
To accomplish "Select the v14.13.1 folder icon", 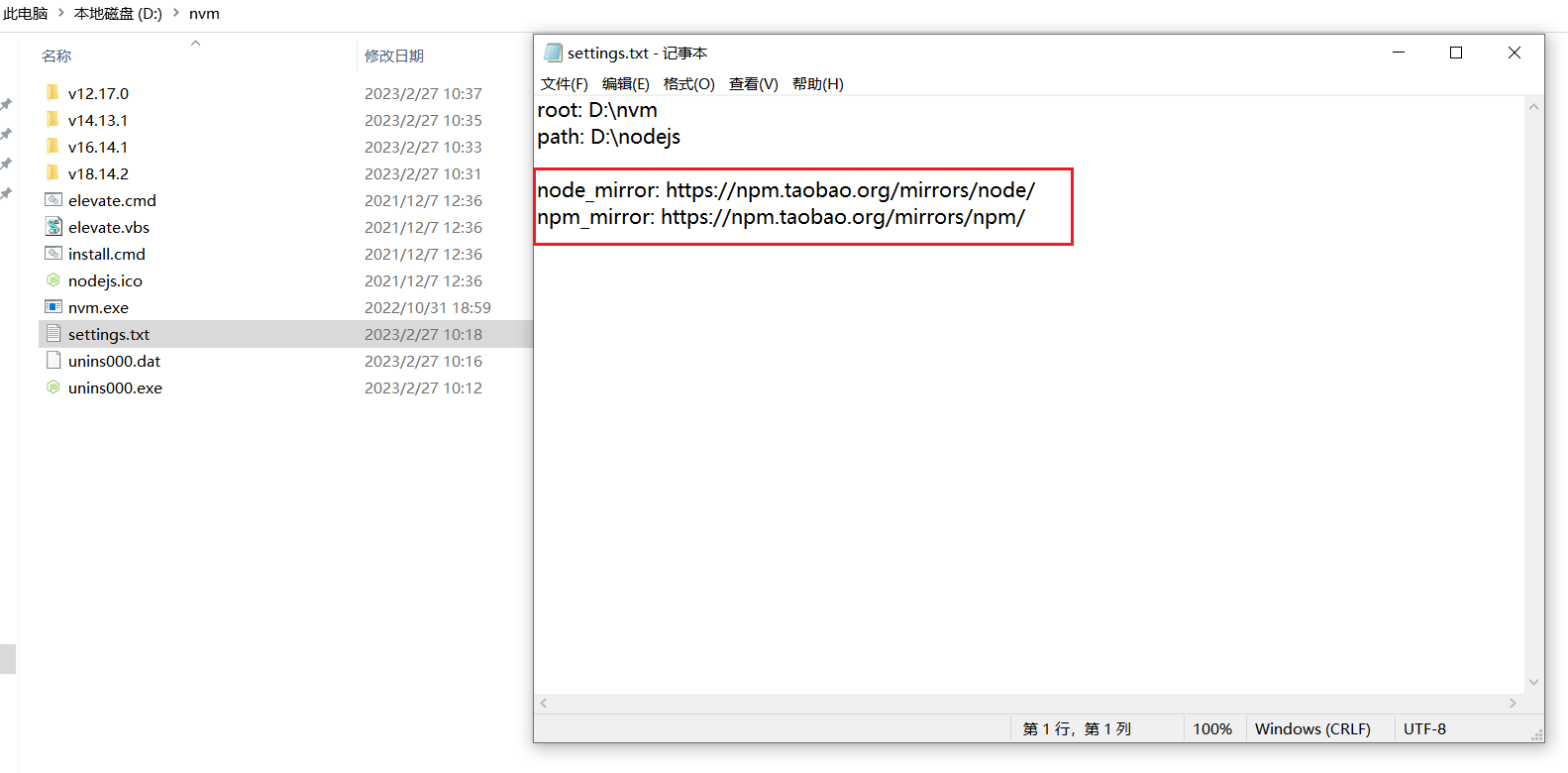I will click(52, 119).
